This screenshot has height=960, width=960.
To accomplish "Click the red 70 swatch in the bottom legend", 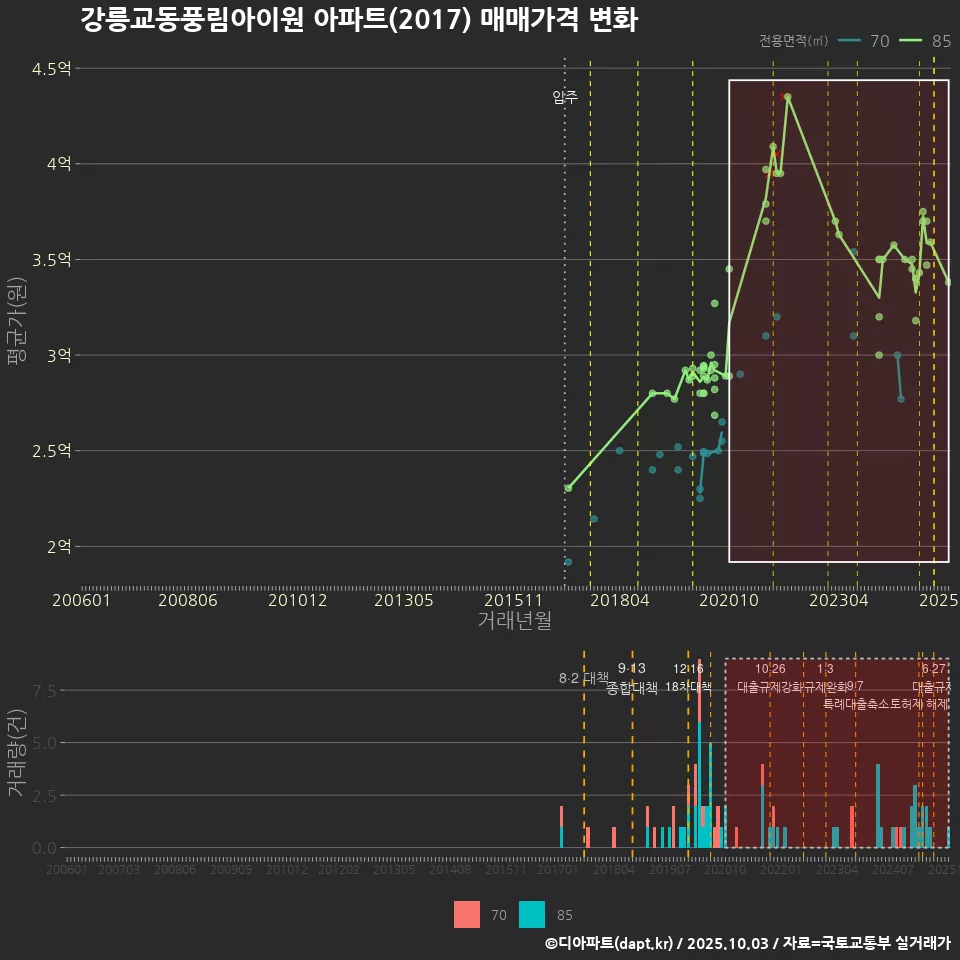I will [x=467, y=914].
